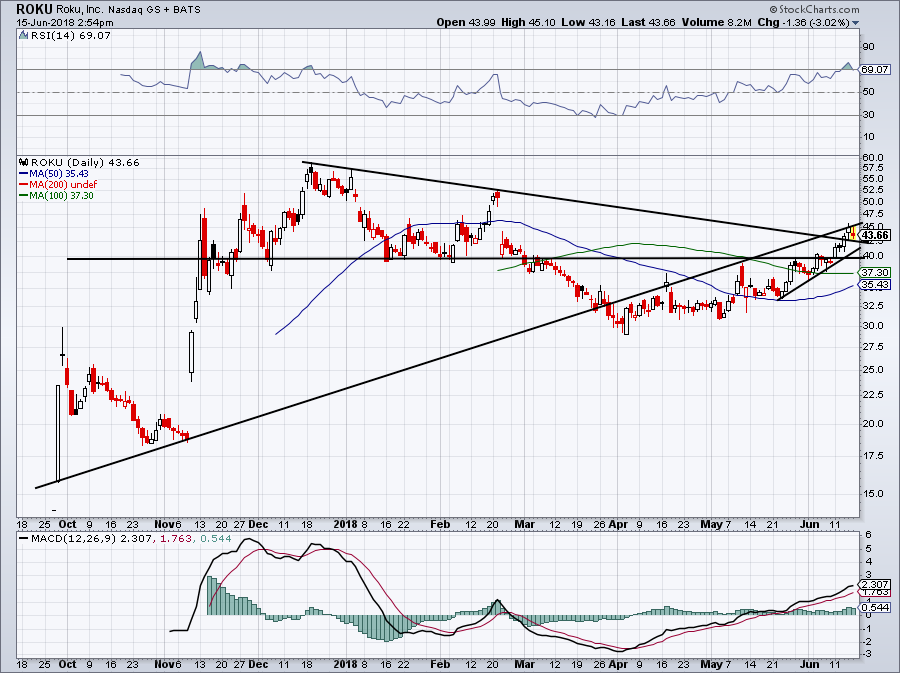Click the black line marker before MACD(12,26,9)
The image size is (900, 673).
point(24,539)
